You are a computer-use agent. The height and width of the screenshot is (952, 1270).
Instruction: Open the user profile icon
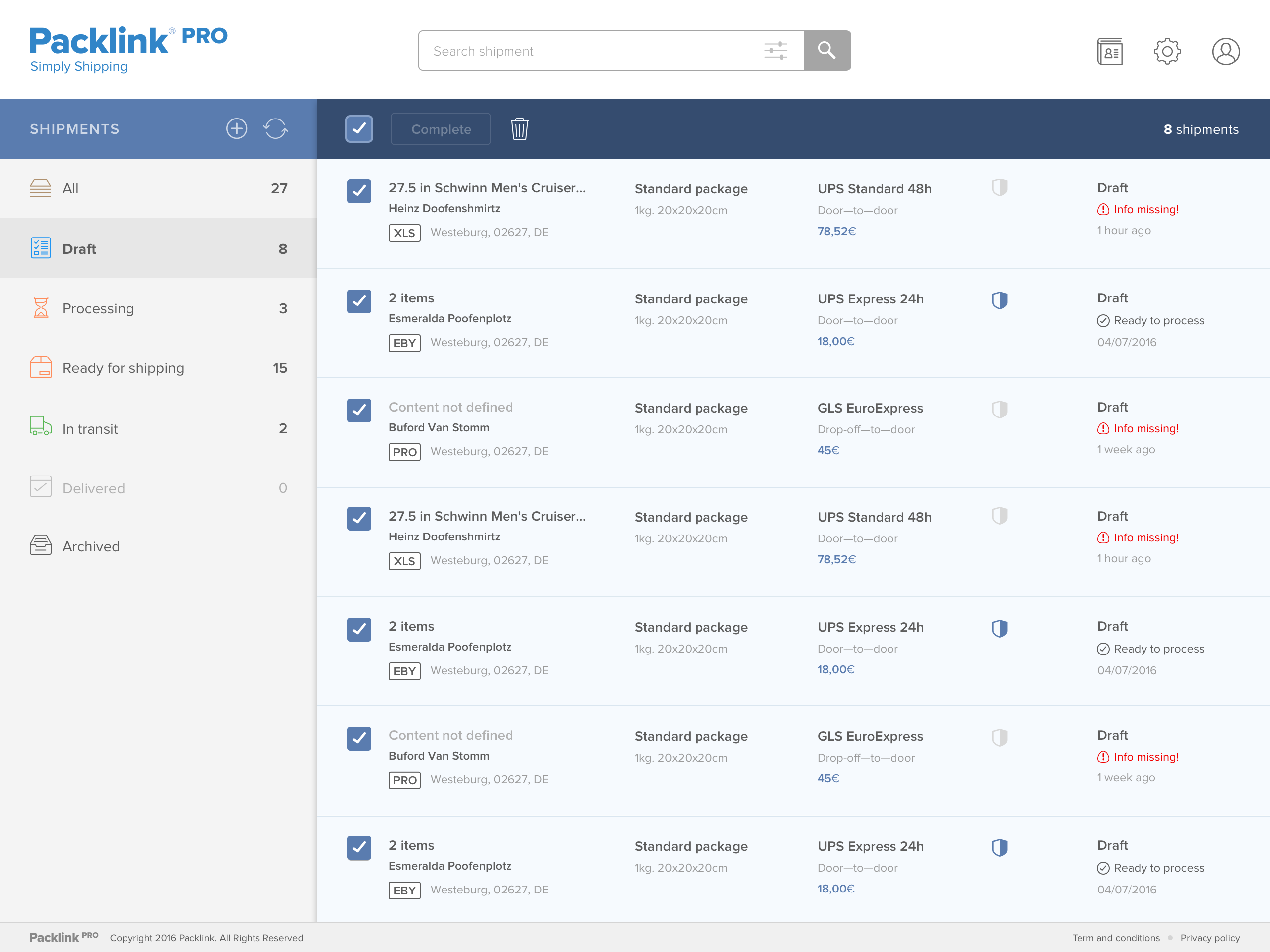(x=1225, y=52)
